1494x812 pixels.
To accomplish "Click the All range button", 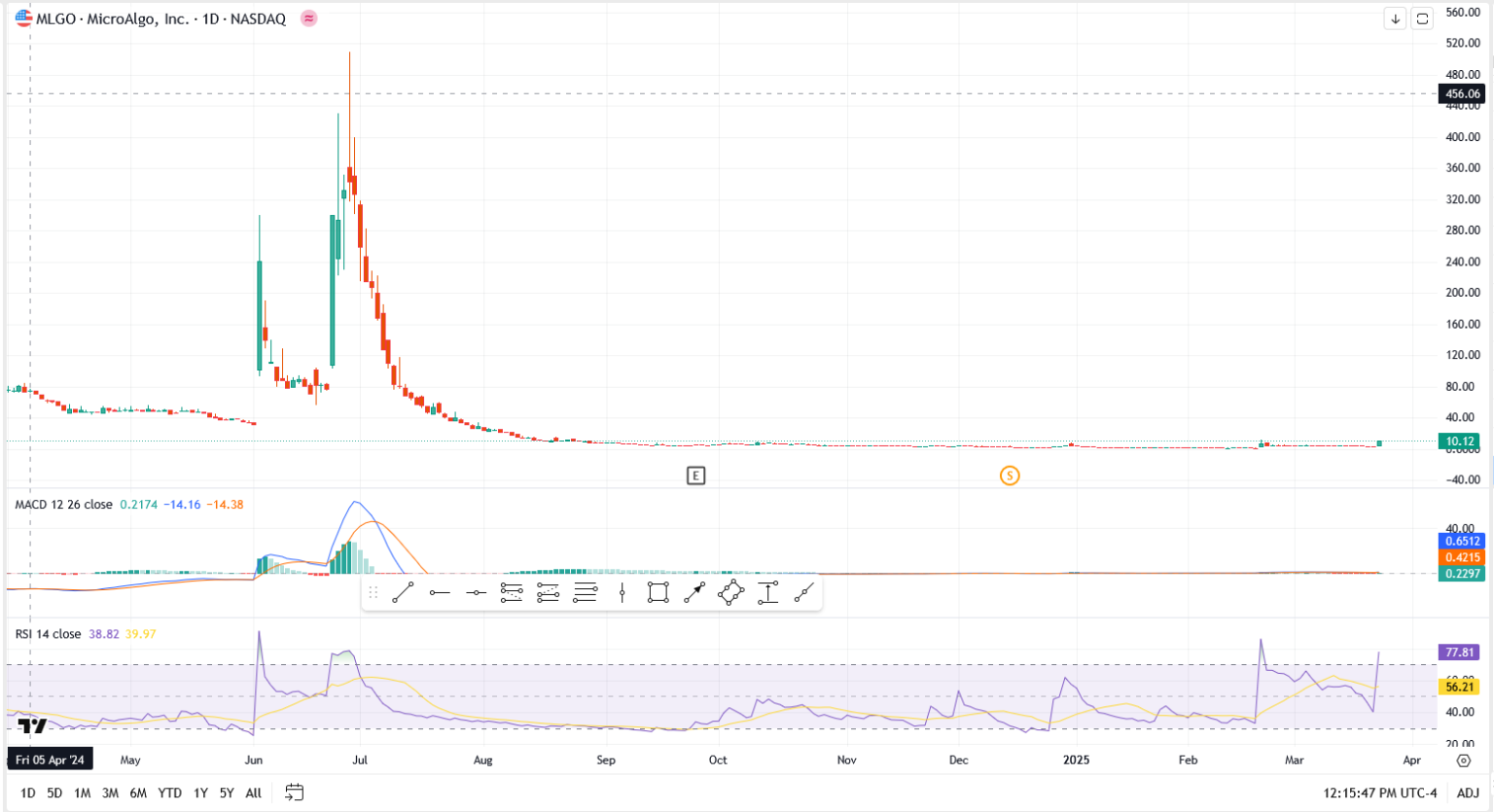I will point(253,793).
